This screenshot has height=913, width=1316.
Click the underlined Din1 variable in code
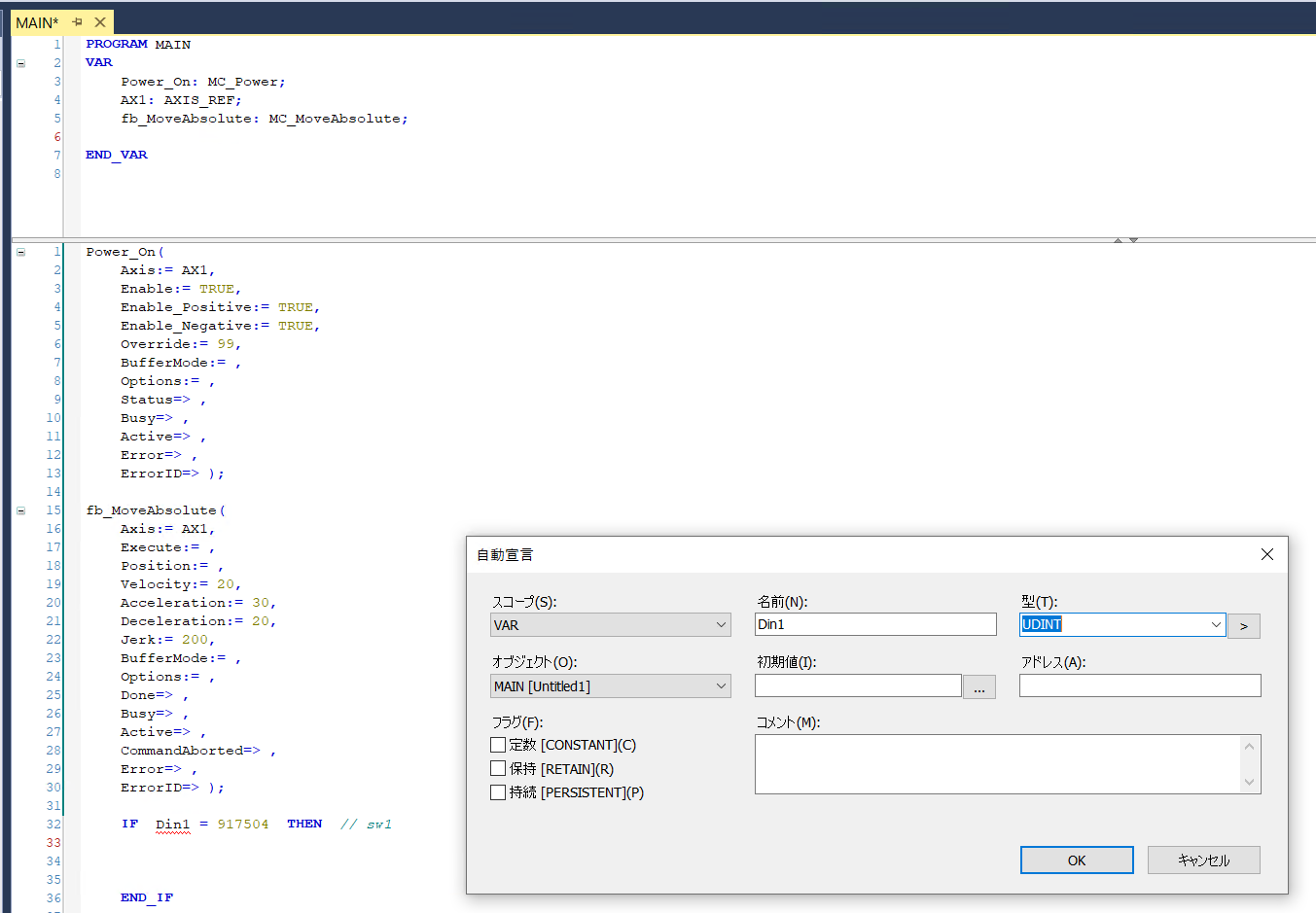coord(173,825)
